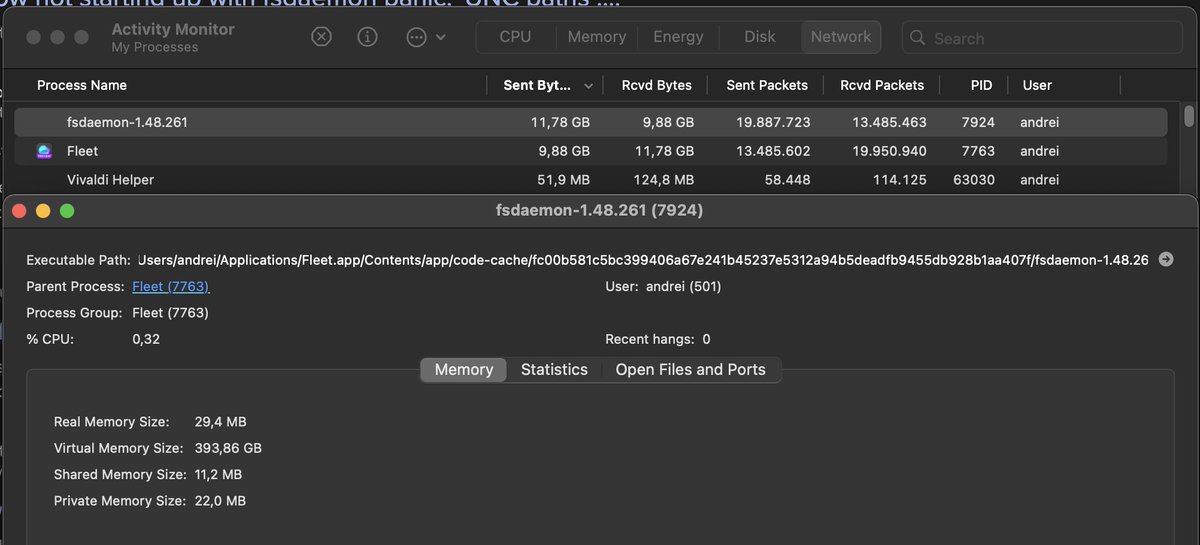Click PID 63030 of Vivaldi Helper
Viewport: 1200px width, 545px height.
click(973, 180)
